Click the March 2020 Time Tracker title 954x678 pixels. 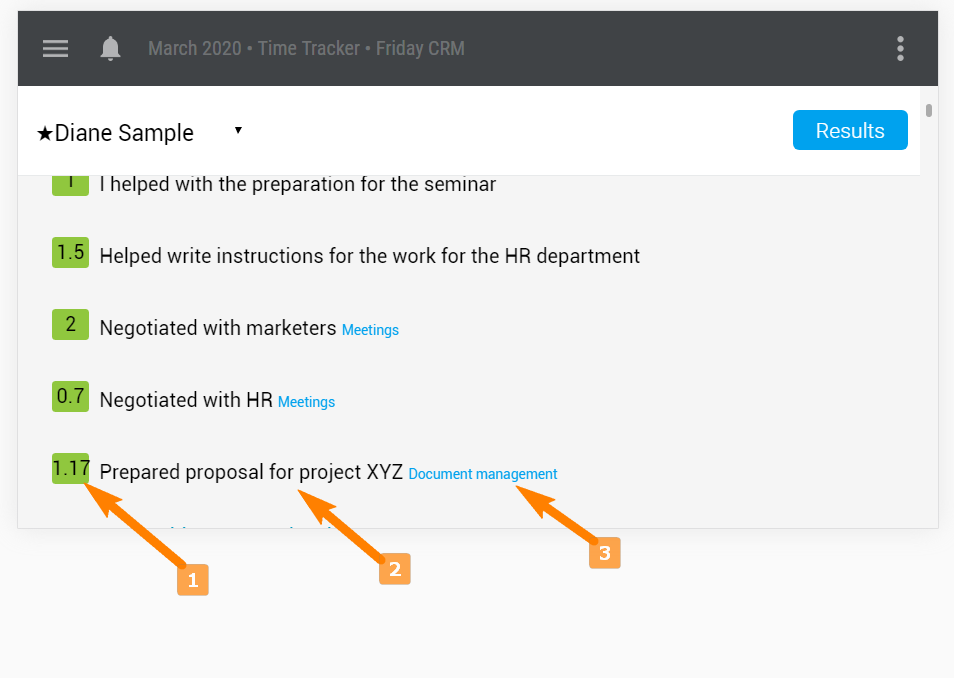(306, 48)
